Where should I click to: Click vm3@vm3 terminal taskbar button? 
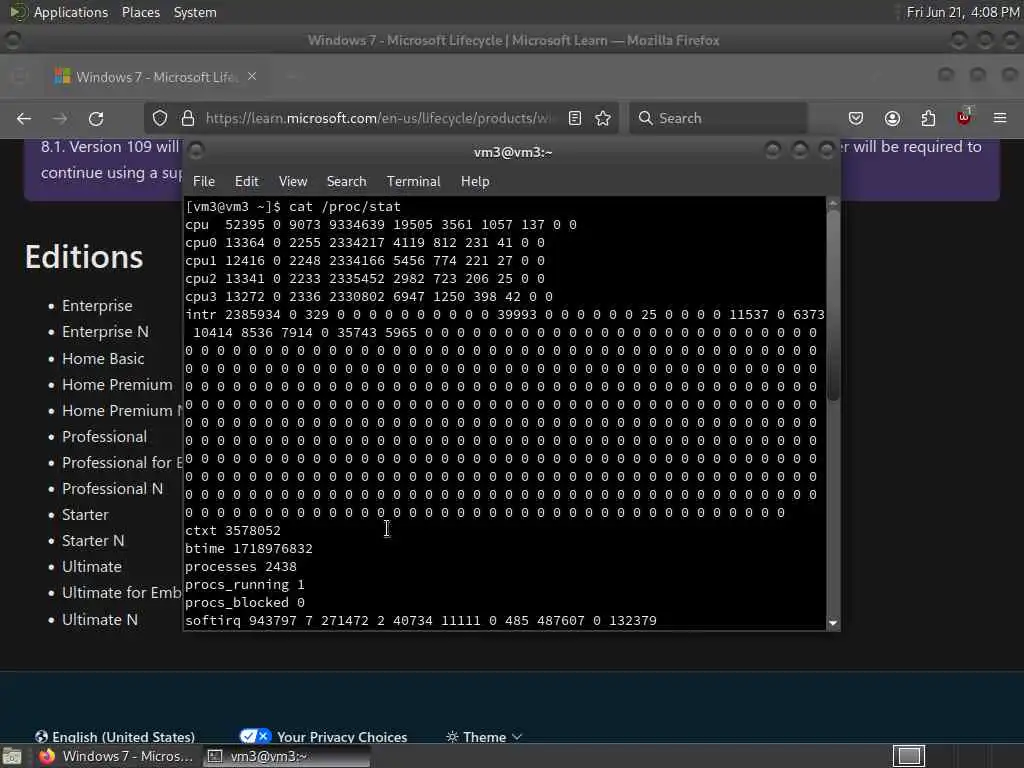[286, 756]
